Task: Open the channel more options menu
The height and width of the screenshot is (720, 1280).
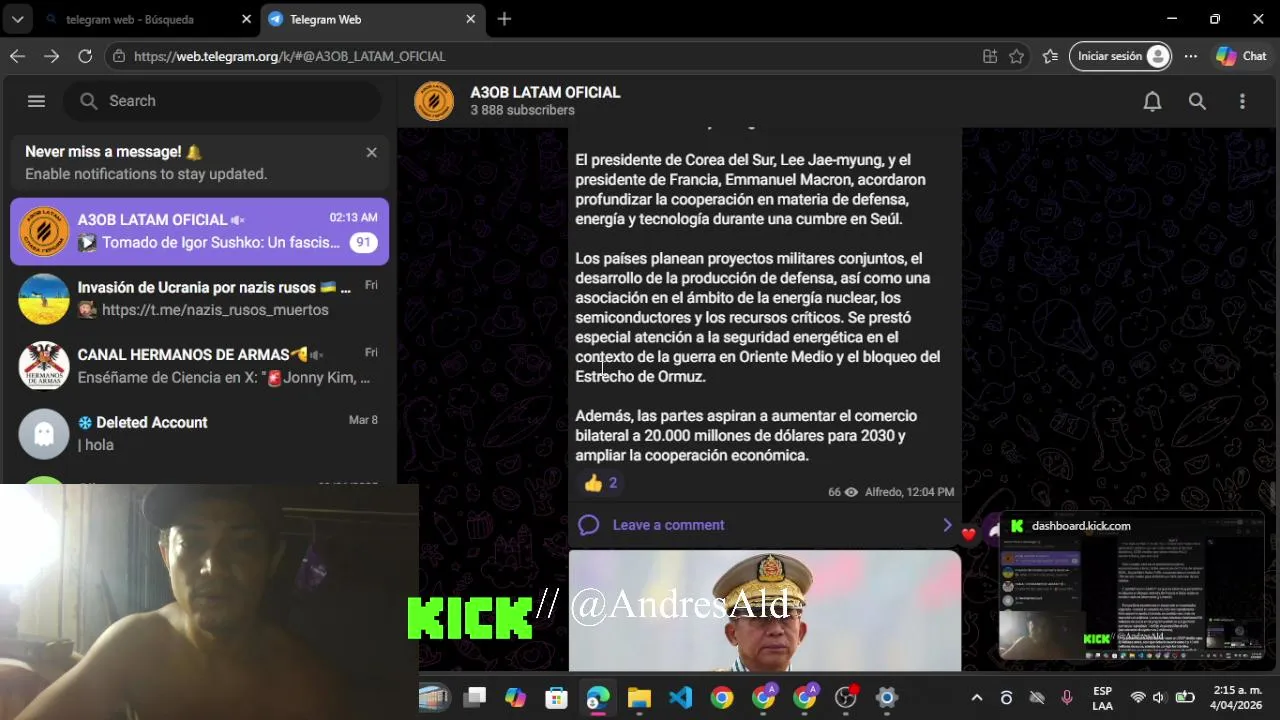Action: coord(1242,101)
